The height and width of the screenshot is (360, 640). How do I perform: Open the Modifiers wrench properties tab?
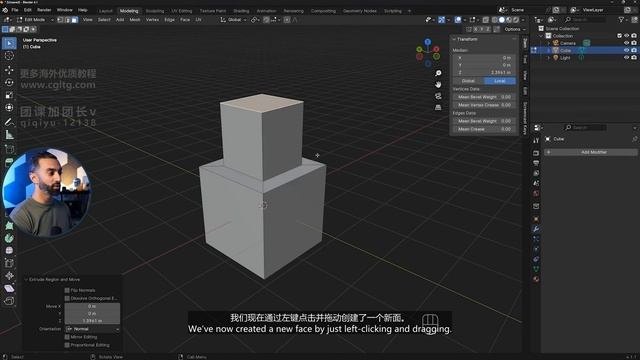[x=536, y=229]
